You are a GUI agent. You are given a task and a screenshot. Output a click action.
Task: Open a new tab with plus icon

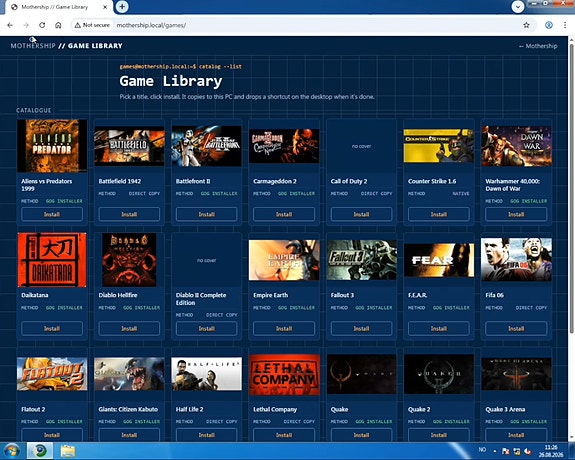[x=122, y=7]
